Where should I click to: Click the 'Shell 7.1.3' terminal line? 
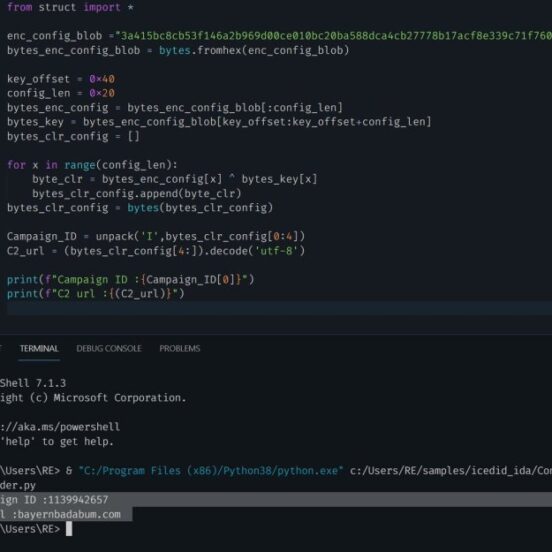33,383
